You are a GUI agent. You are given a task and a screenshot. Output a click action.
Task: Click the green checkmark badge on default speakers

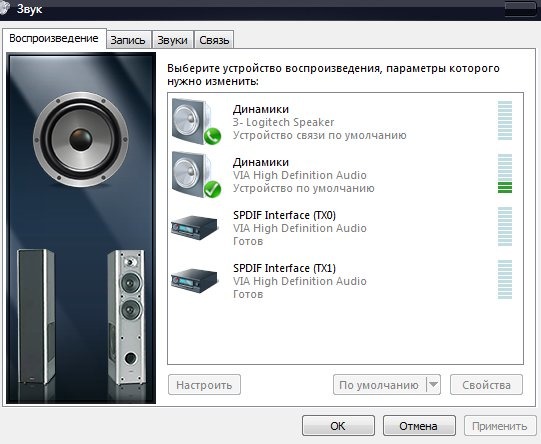click(212, 189)
